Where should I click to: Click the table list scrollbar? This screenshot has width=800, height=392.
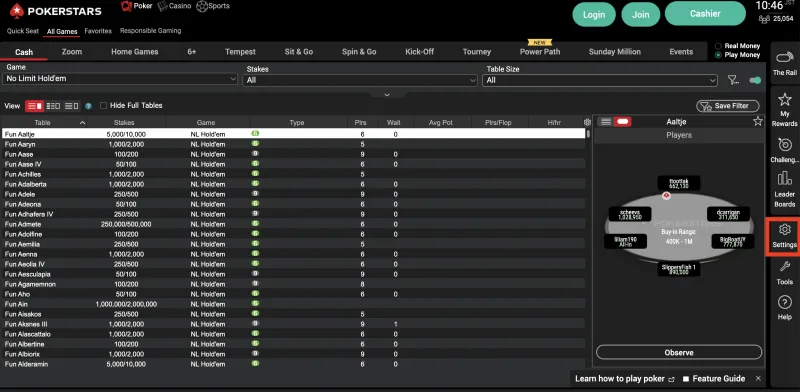pos(588,134)
